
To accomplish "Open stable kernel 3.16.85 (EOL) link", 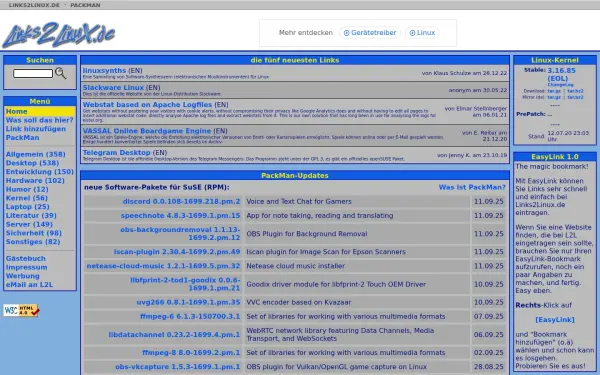I will [561, 74].
